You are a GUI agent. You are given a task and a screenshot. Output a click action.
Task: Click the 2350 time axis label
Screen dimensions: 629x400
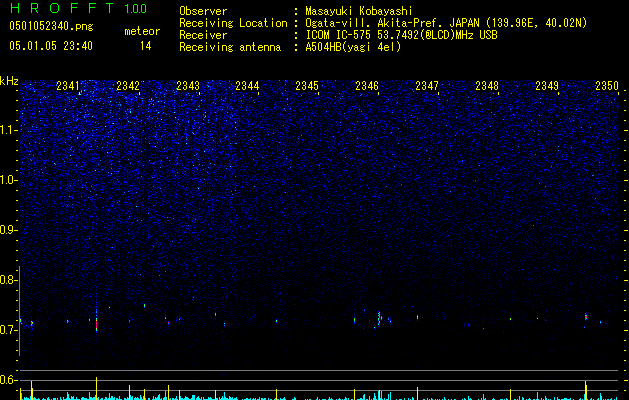(607, 85)
